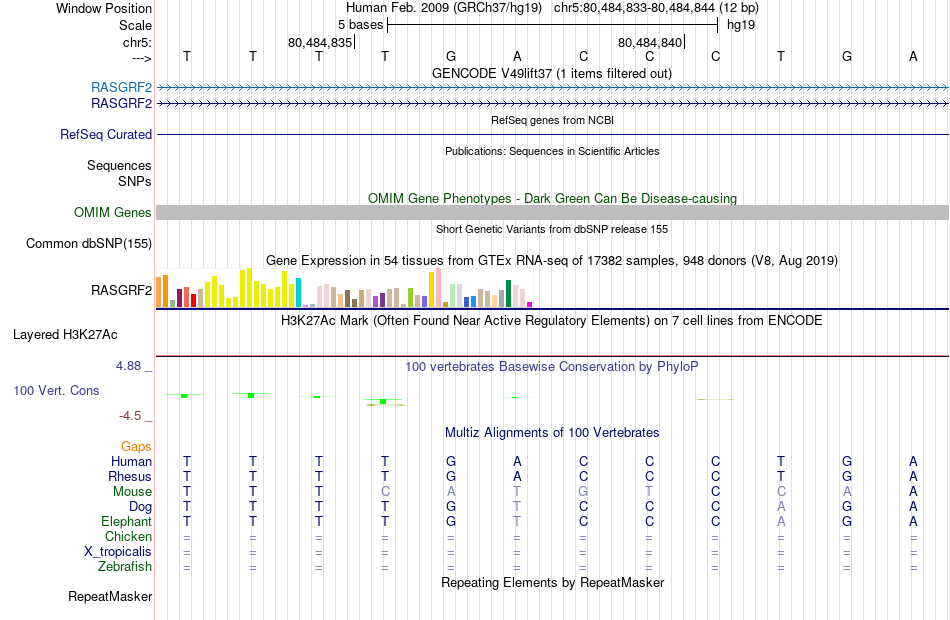Click the 100 Vert. Cons track label
950x620 pixels.
(x=56, y=391)
